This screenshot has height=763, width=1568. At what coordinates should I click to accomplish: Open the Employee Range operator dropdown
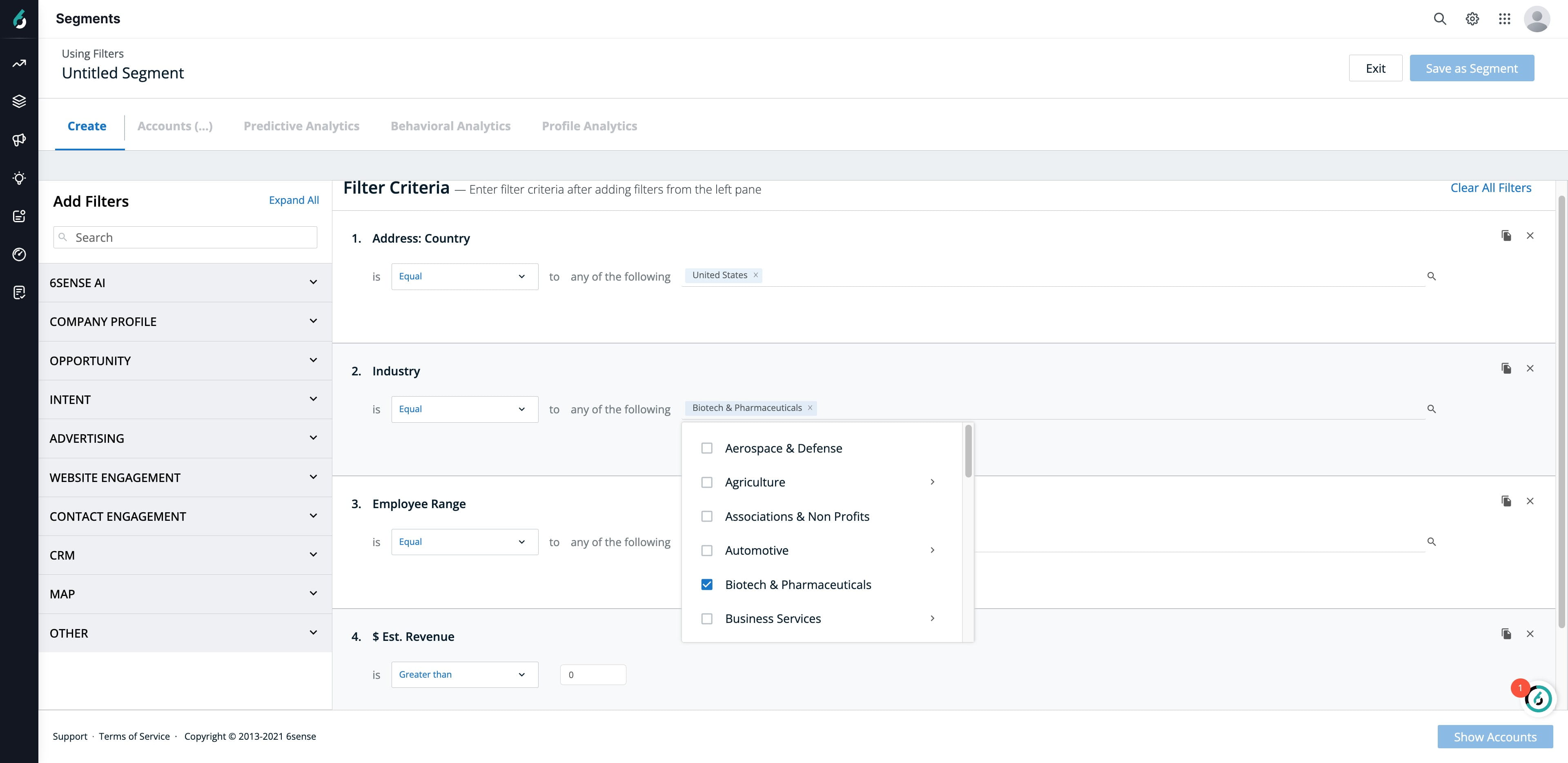coord(464,542)
